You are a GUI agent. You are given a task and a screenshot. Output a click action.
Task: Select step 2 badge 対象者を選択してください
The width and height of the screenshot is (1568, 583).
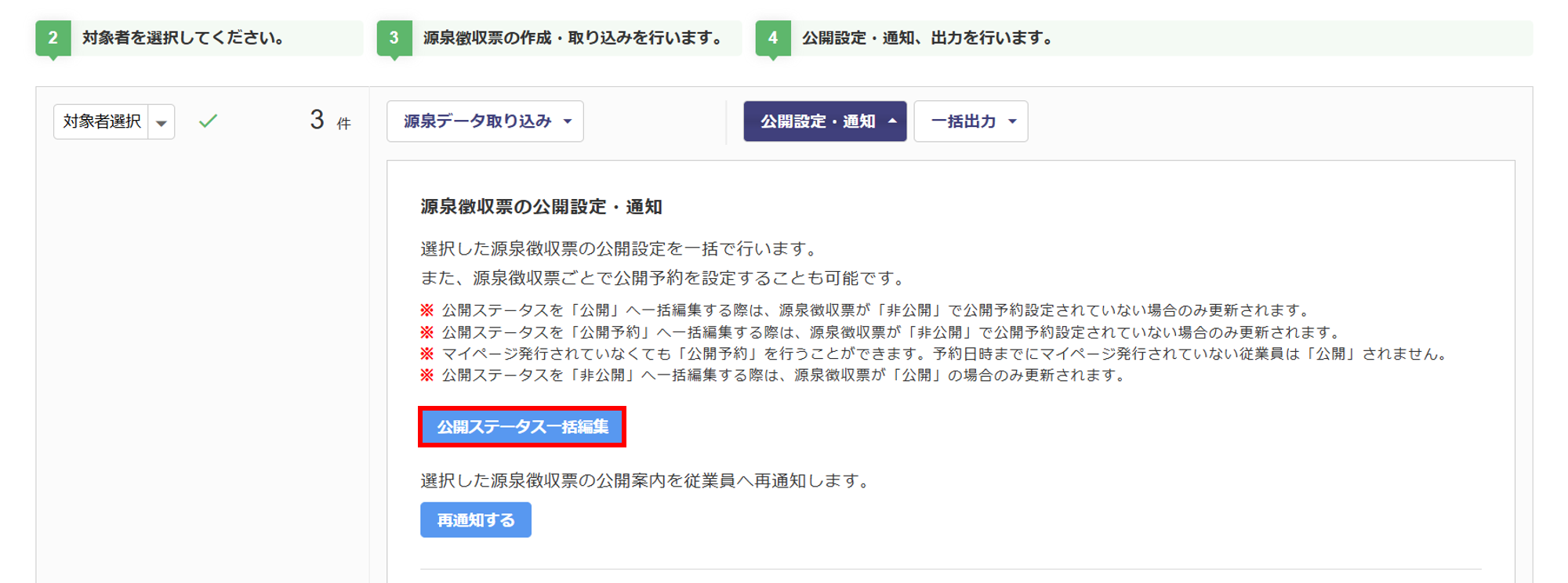coord(53,38)
